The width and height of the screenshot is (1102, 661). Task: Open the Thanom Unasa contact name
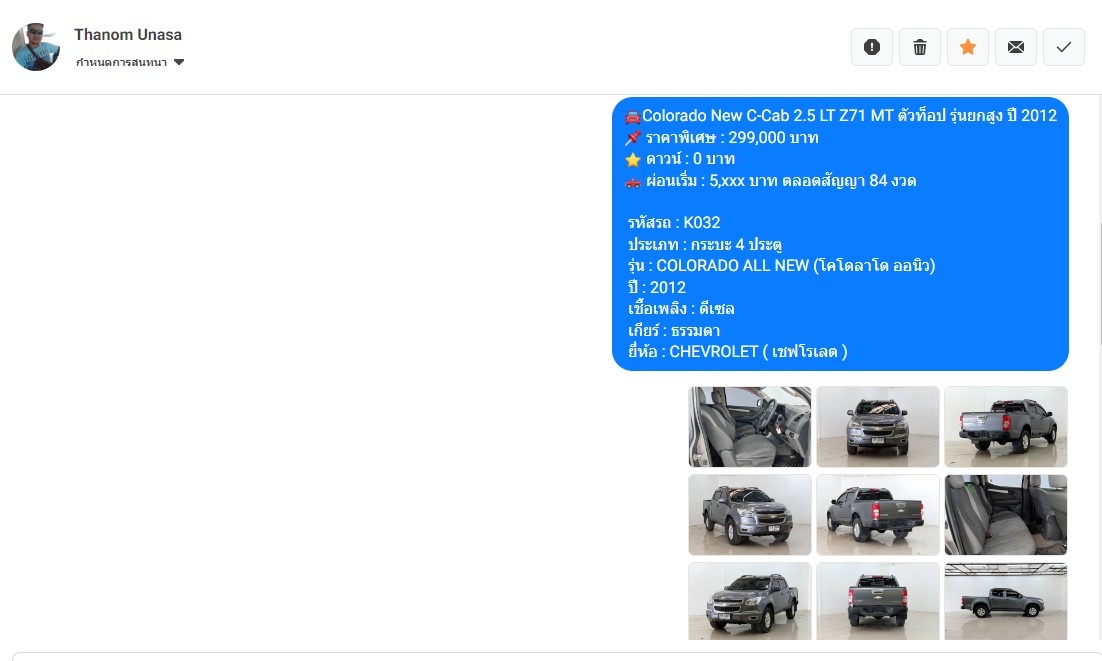tap(128, 34)
